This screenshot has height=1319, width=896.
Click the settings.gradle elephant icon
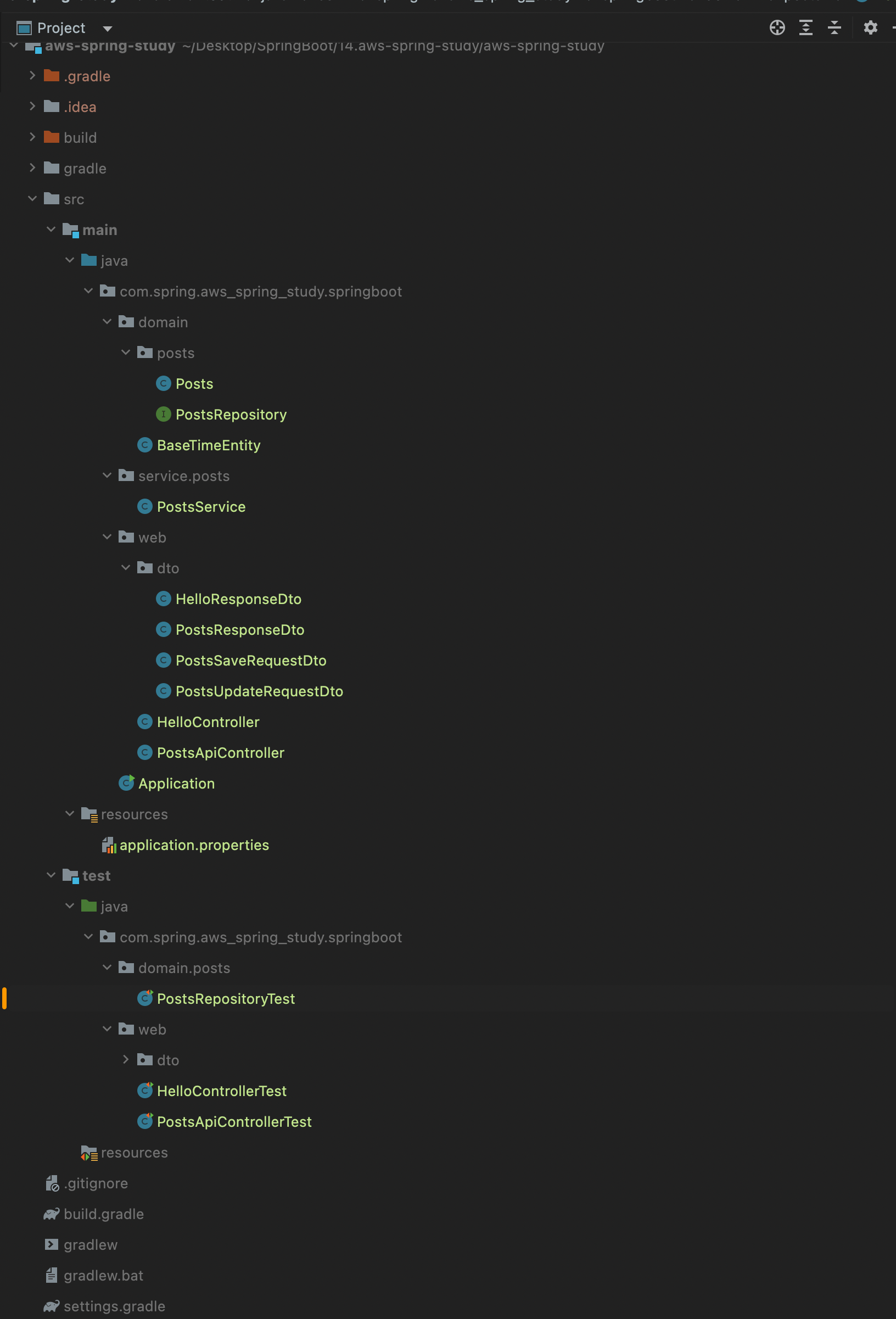(52, 1306)
